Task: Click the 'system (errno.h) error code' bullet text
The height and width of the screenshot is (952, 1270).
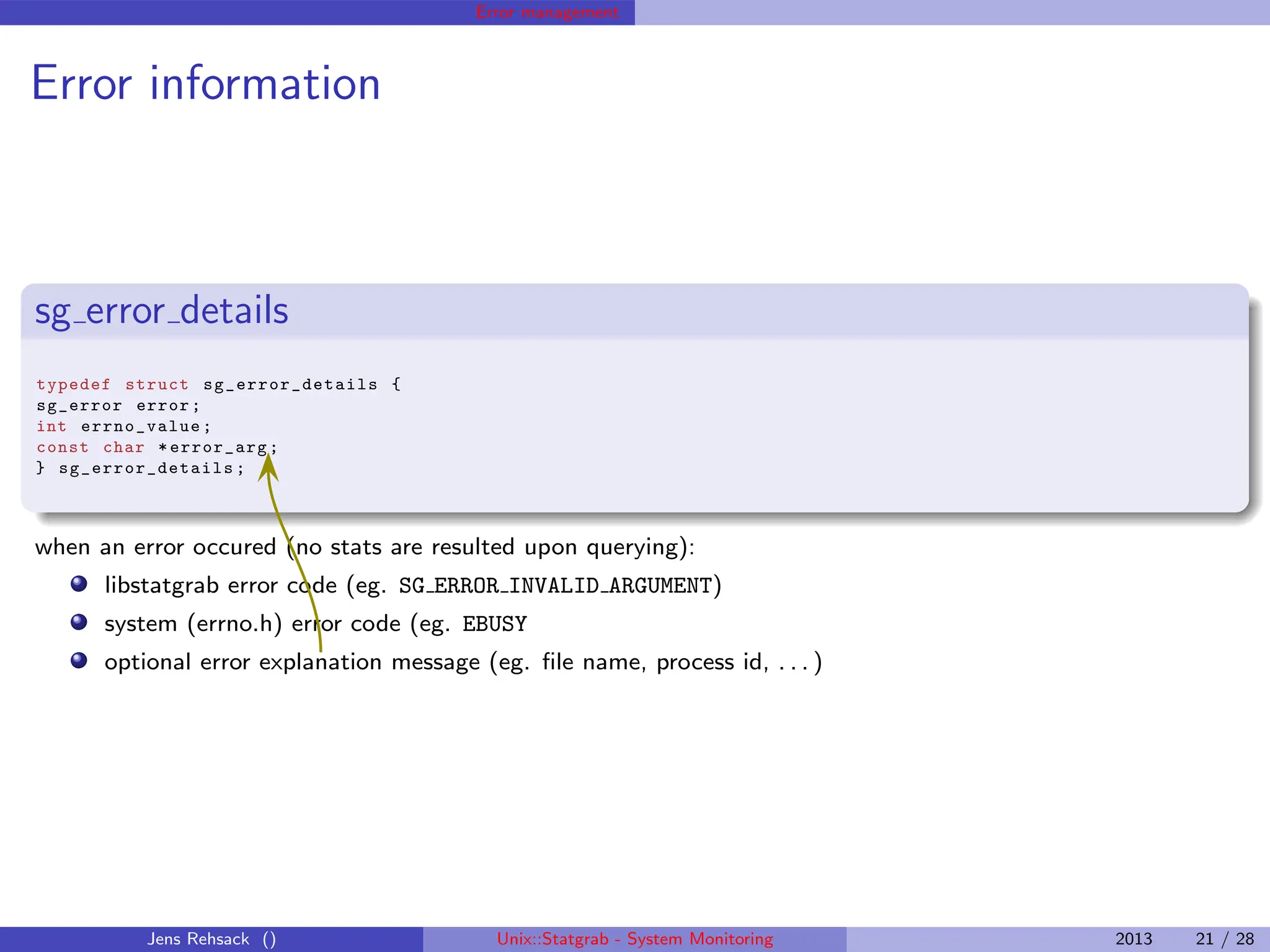Action: click(316, 624)
